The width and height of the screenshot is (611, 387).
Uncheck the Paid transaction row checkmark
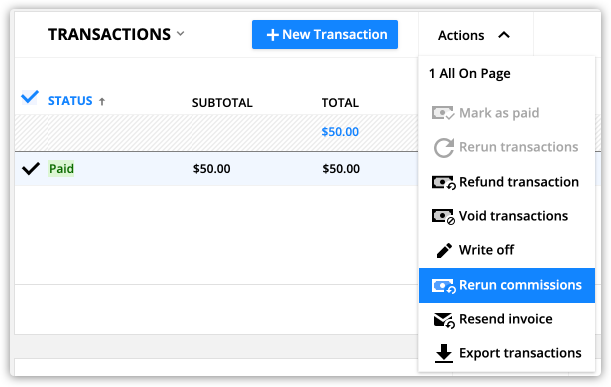coord(31,168)
